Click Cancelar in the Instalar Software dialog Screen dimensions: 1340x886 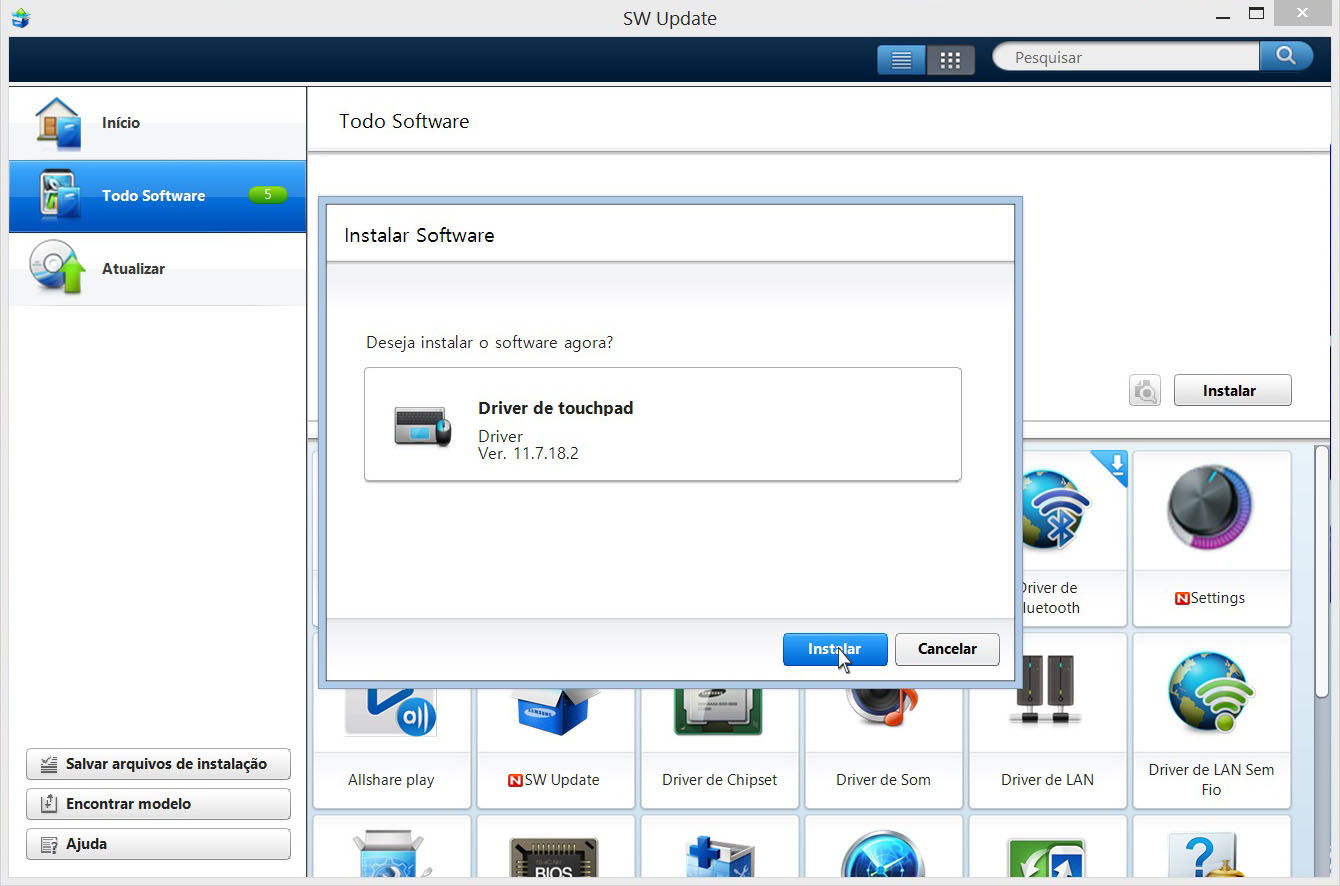pyautogui.click(x=947, y=649)
